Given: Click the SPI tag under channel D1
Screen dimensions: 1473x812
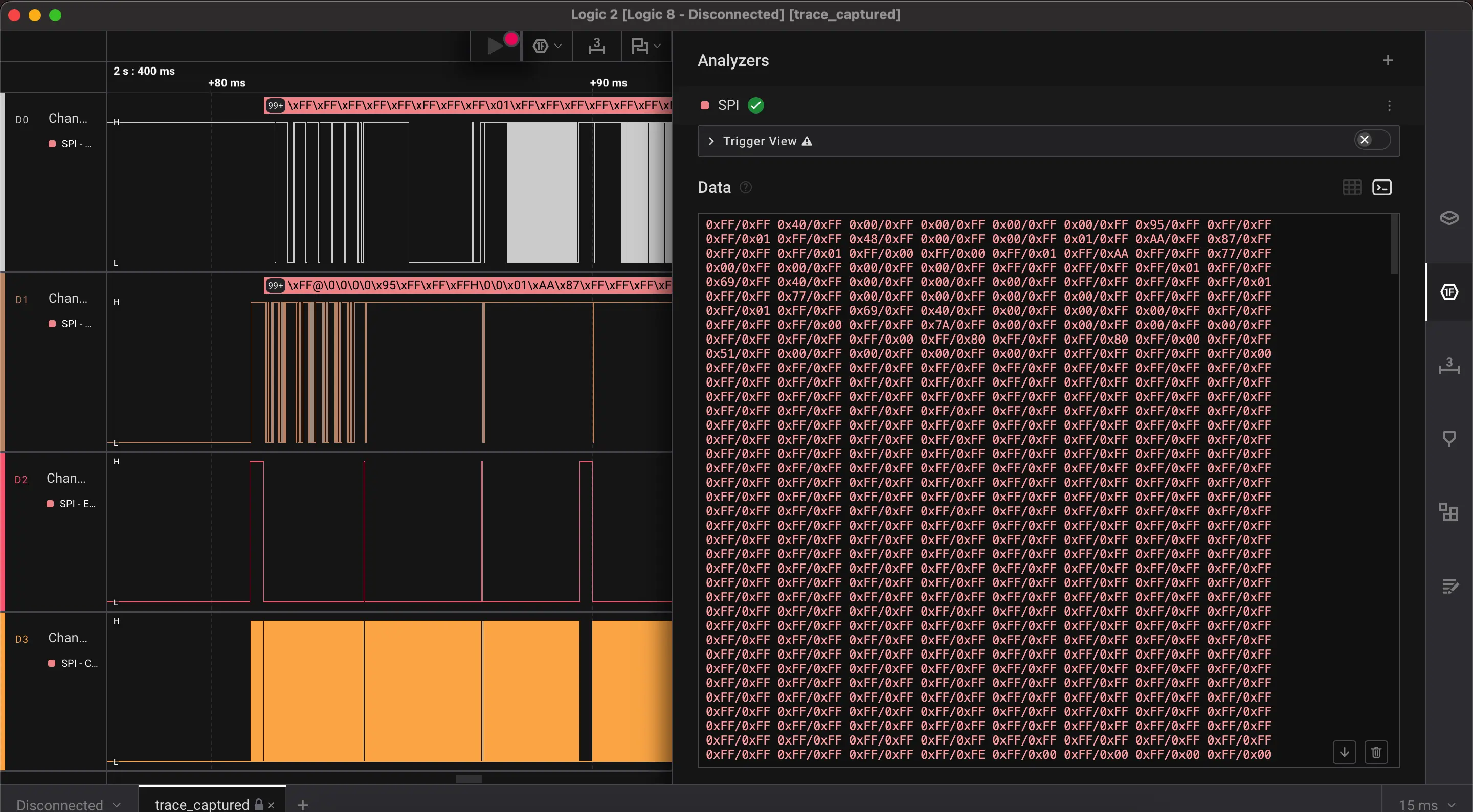Looking at the screenshot, I should (x=71, y=324).
